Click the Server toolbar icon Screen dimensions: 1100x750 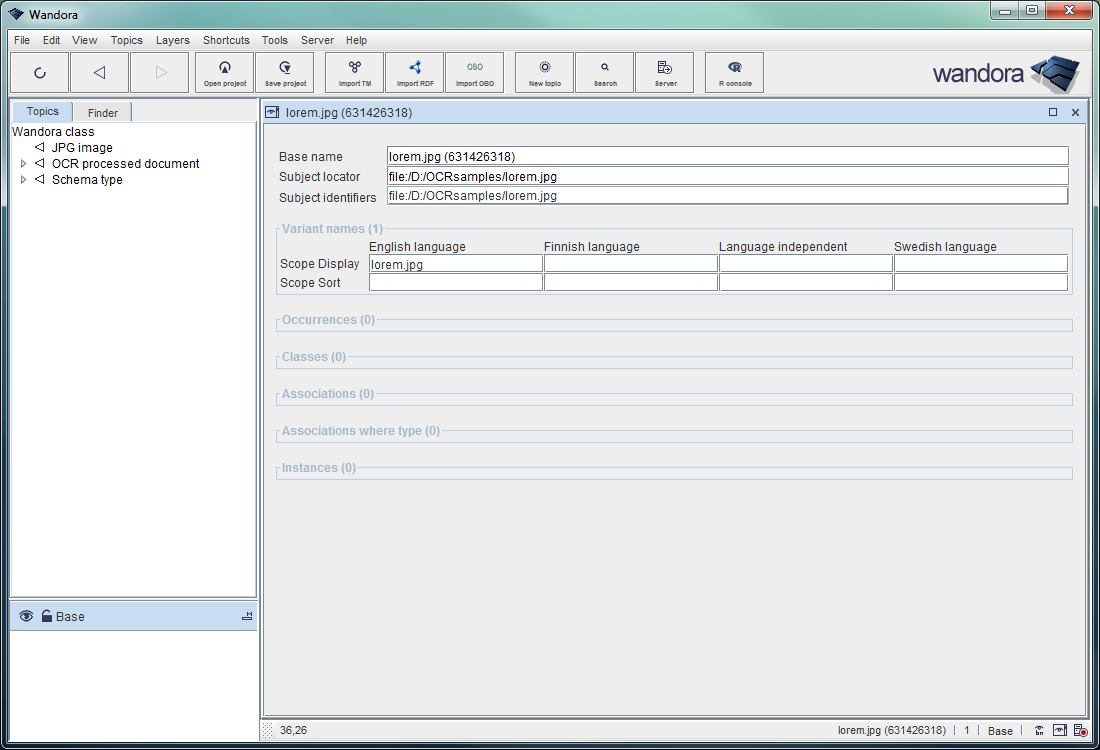[664, 72]
